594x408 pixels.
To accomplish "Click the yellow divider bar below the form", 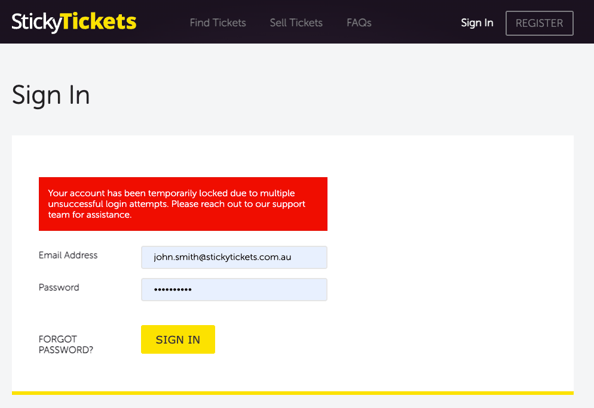I will [292, 393].
